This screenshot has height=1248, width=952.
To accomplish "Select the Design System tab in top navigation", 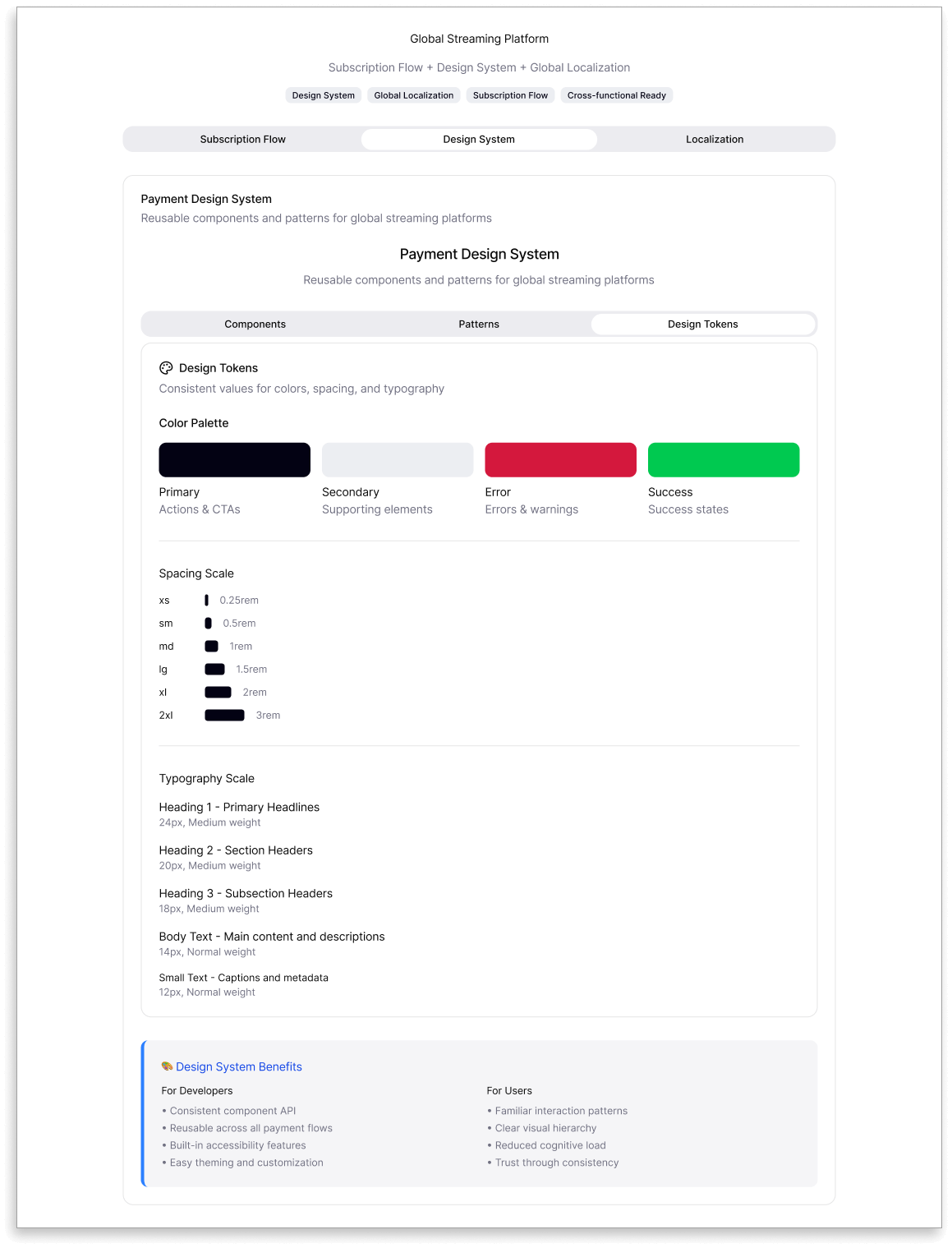I will 479,139.
